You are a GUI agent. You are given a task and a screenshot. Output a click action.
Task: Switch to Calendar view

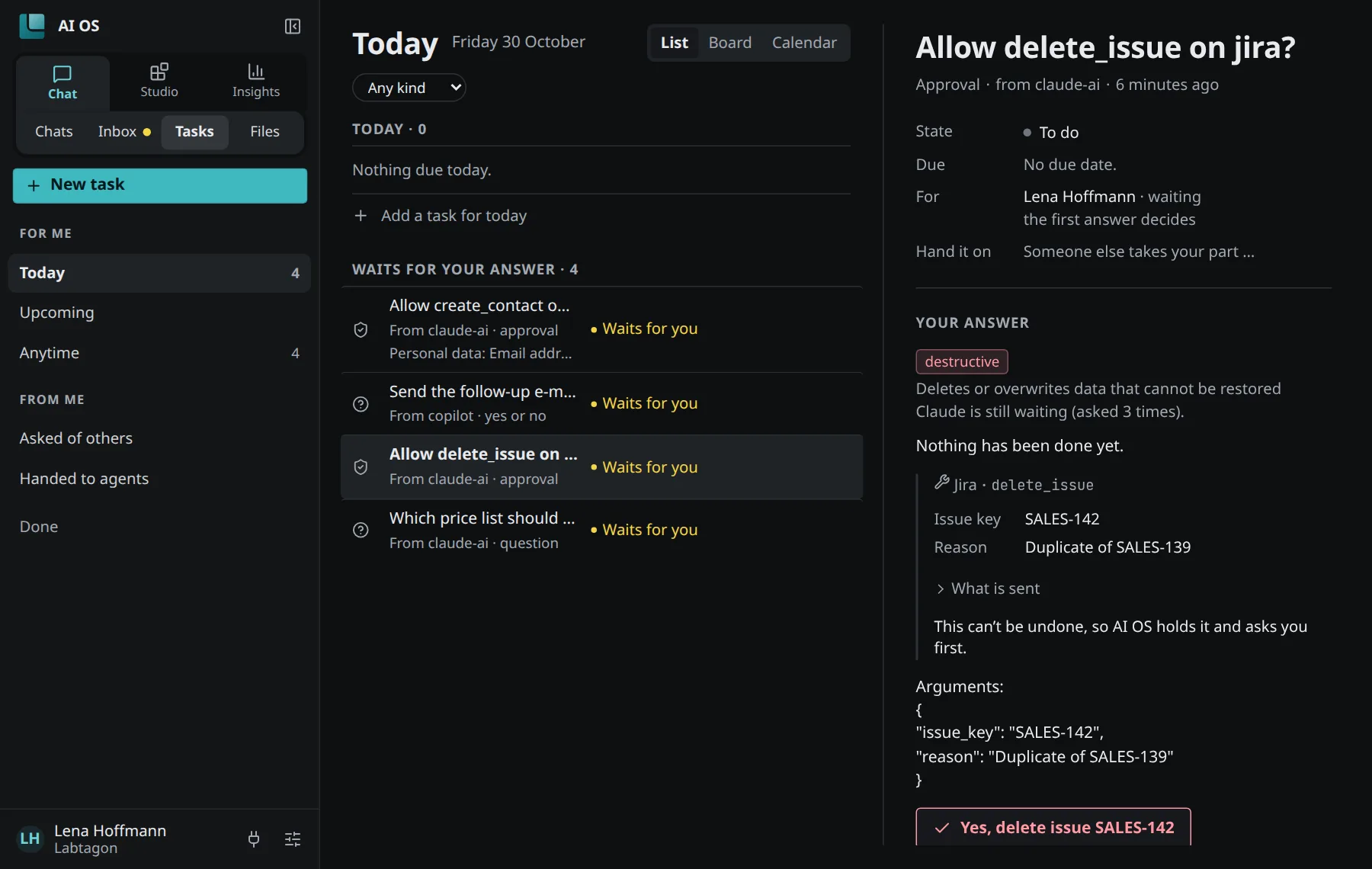click(804, 43)
